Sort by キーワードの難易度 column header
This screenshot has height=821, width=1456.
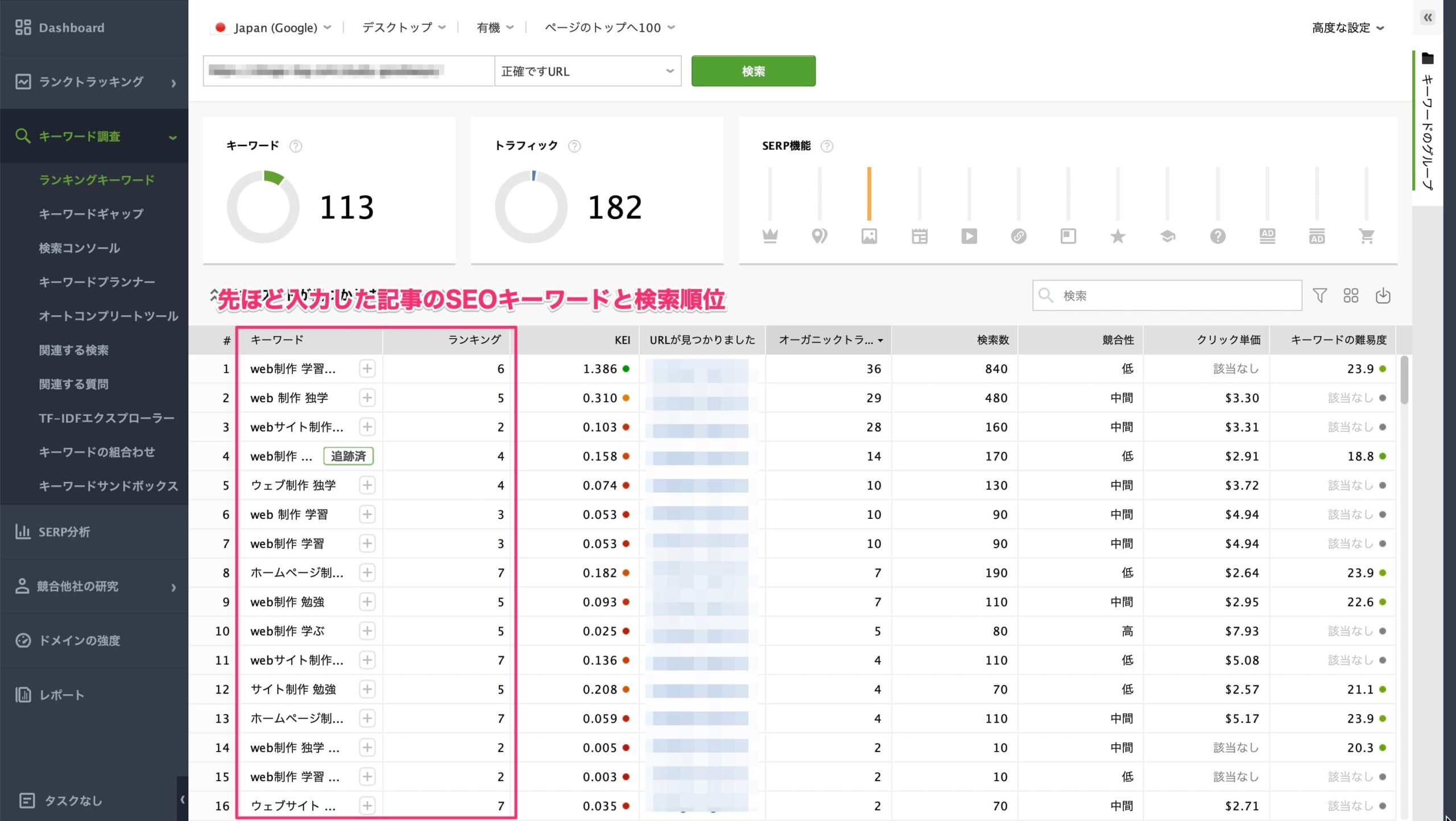1333,340
